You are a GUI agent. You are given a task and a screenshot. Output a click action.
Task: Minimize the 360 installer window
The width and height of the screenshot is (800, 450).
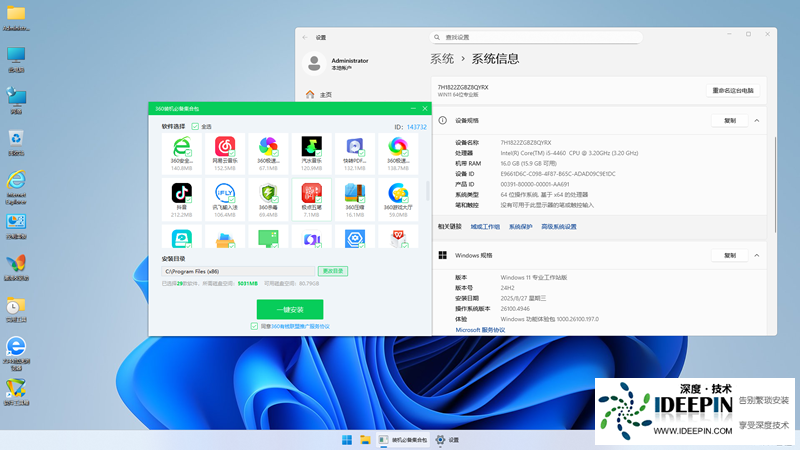tap(413, 108)
